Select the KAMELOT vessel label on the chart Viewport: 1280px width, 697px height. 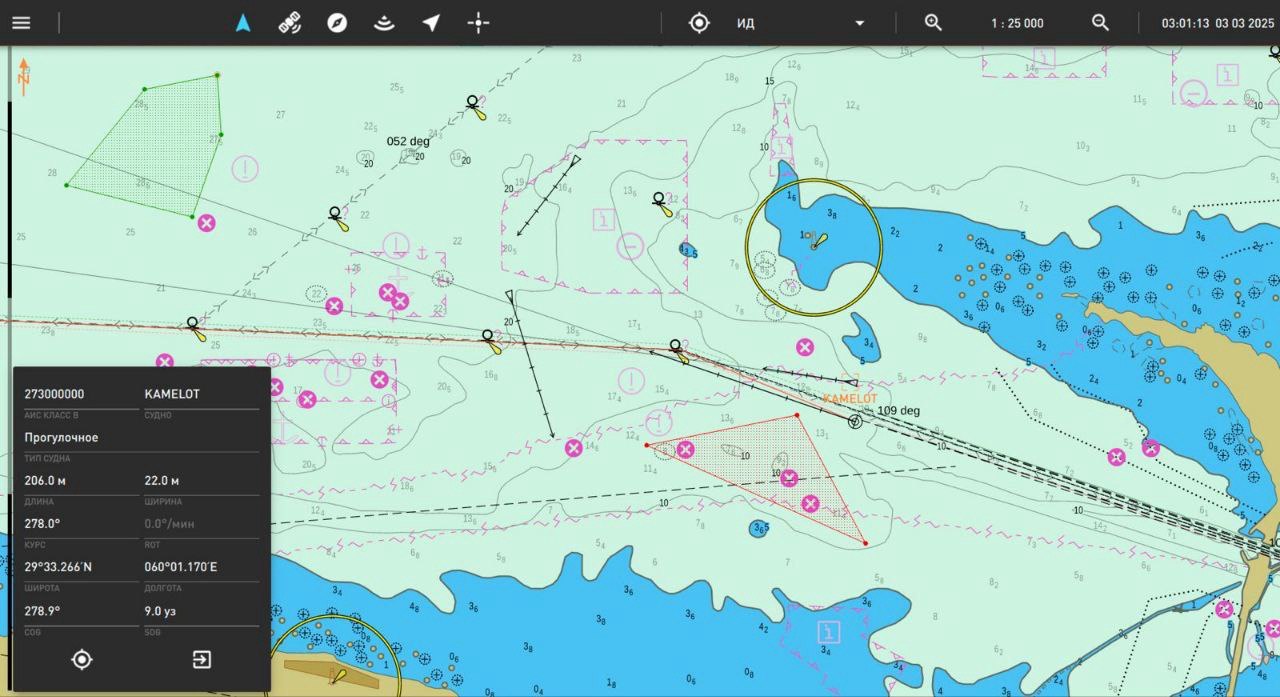coord(849,398)
